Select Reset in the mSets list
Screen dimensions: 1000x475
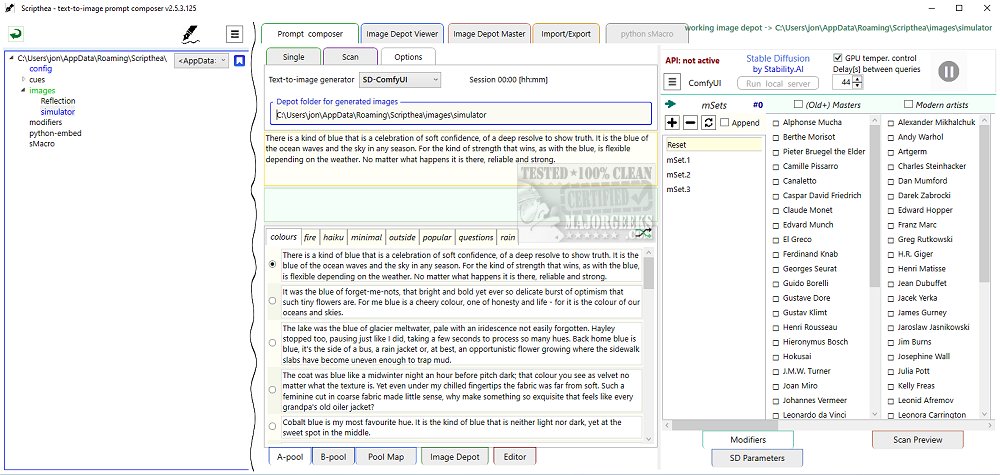713,145
